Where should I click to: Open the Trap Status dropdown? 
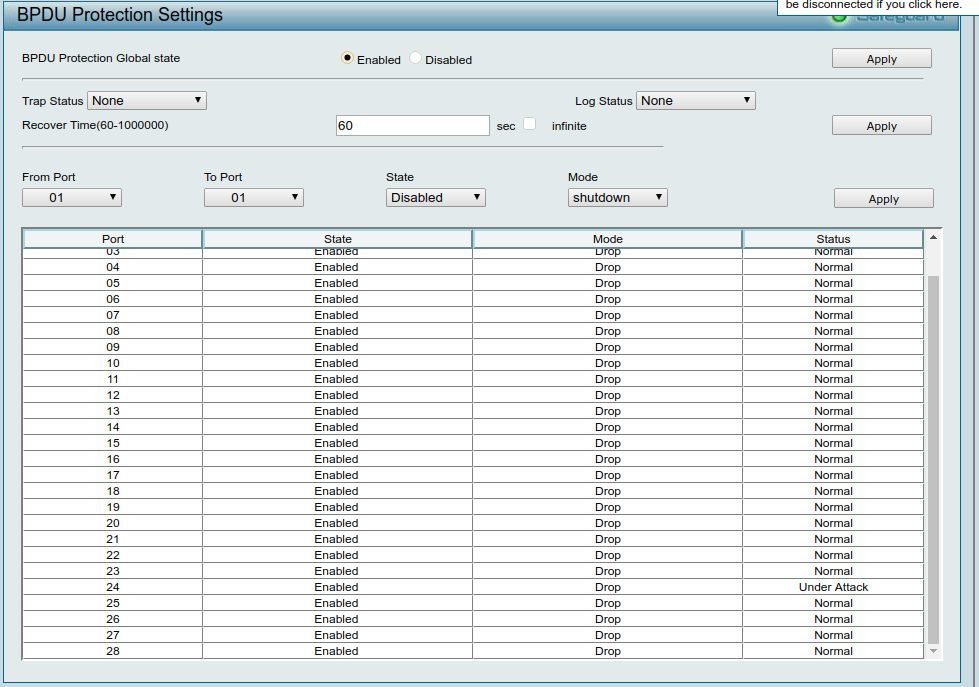(x=147, y=101)
